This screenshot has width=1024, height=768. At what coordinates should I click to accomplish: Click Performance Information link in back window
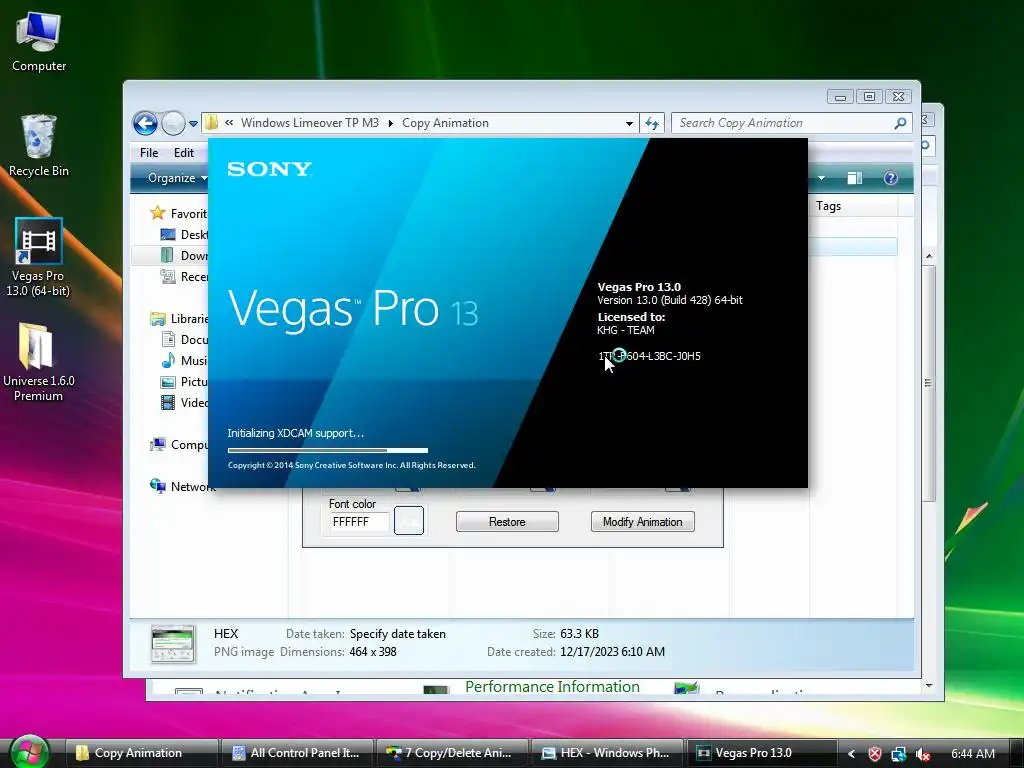point(552,687)
